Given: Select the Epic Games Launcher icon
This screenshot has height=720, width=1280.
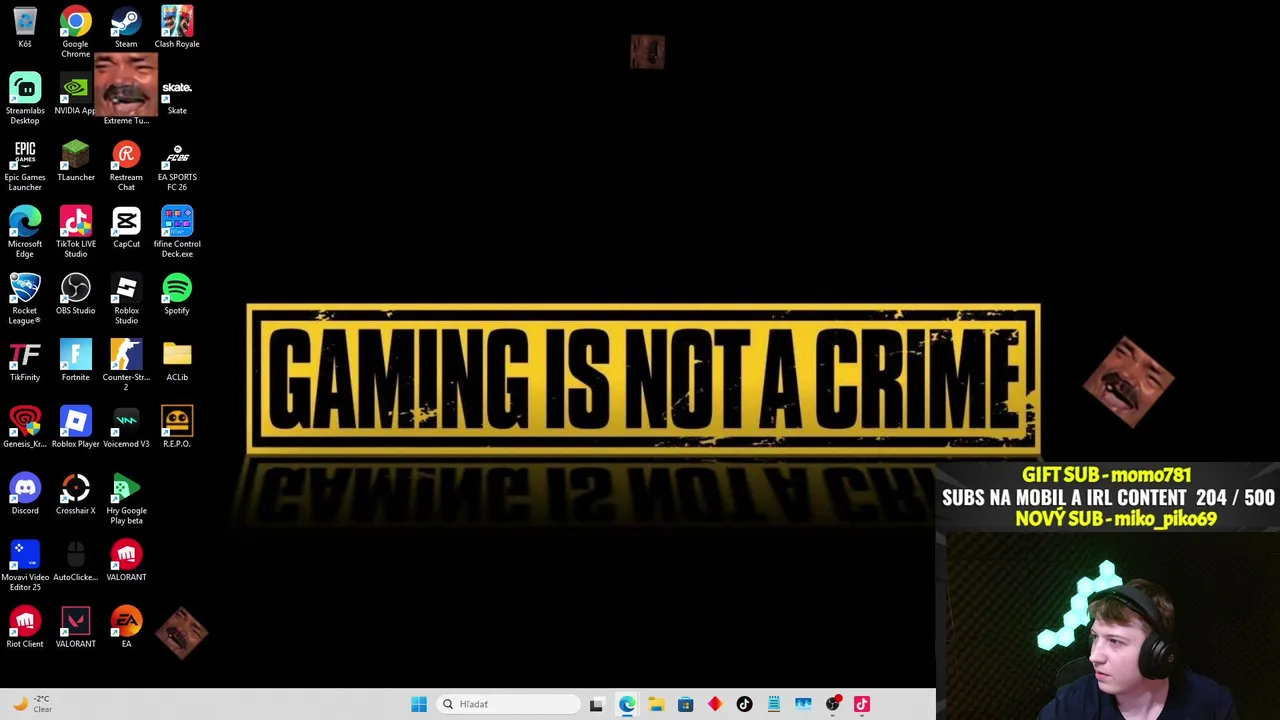Looking at the screenshot, I should 25,165.
